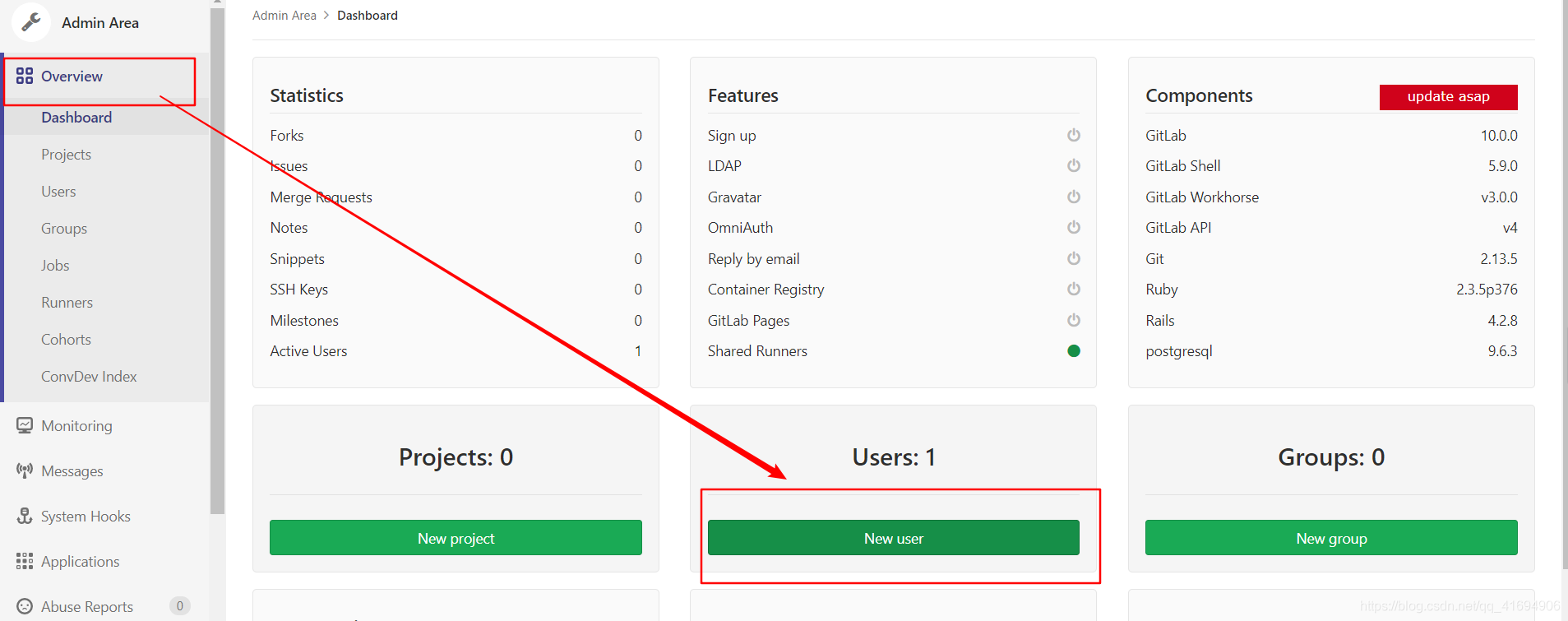Click the Shared Runners green status dot
Image resolution: width=1568 pixels, height=621 pixels.
click(1074, 350)
